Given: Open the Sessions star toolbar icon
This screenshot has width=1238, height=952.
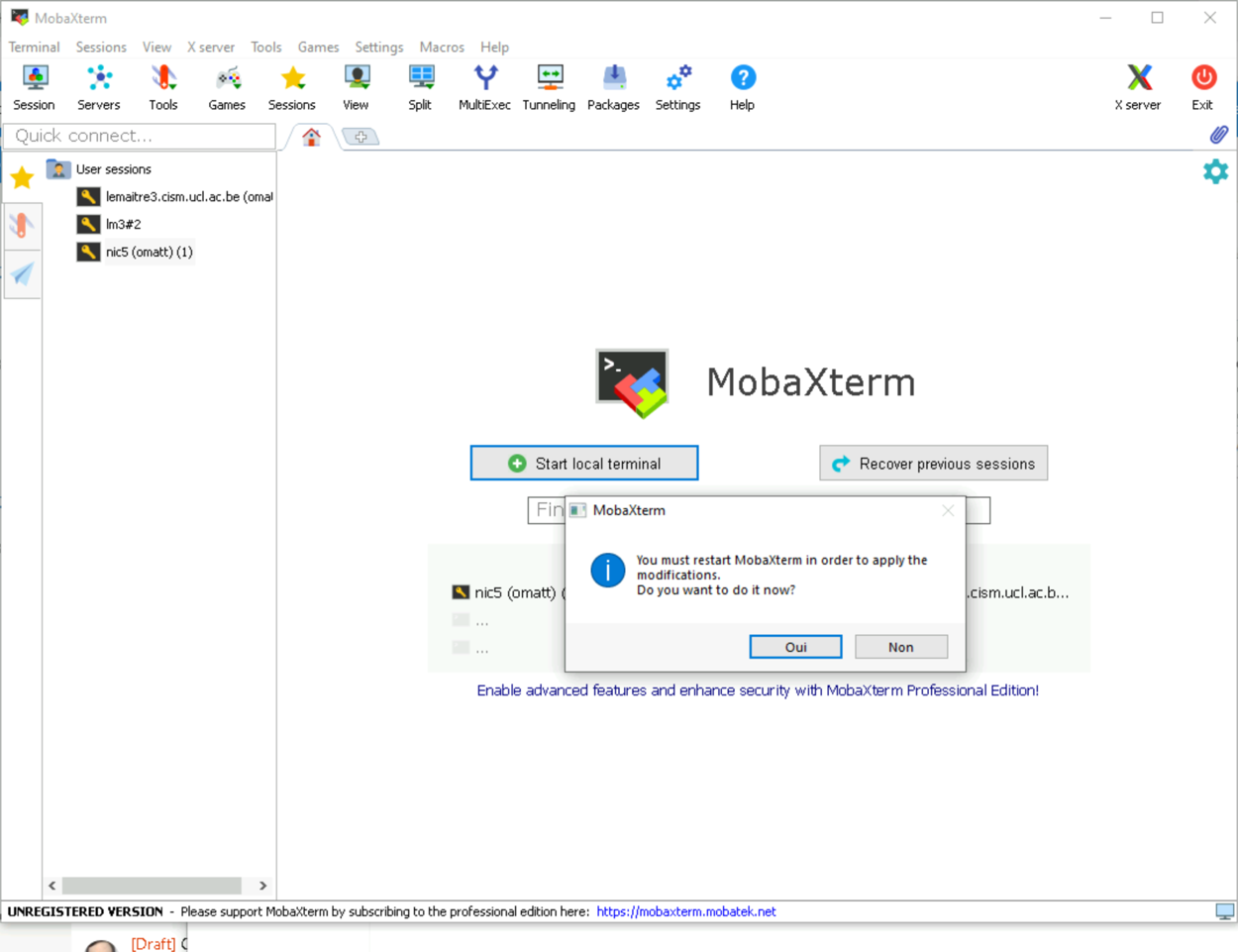Looking at the screenshot, I should point(292,87).
